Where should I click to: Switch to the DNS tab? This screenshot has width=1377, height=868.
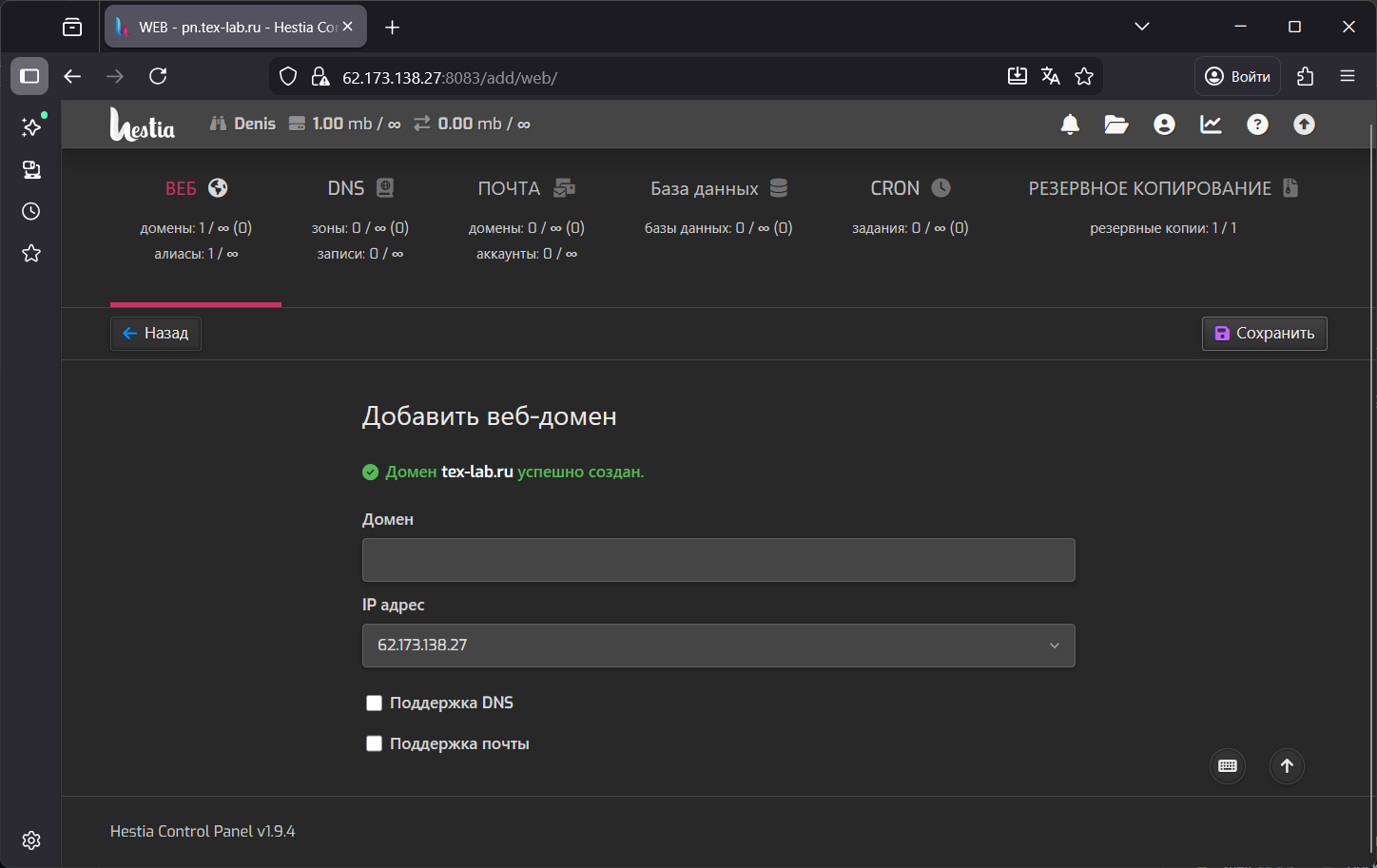pyautogui.click(x=359, y=189)
